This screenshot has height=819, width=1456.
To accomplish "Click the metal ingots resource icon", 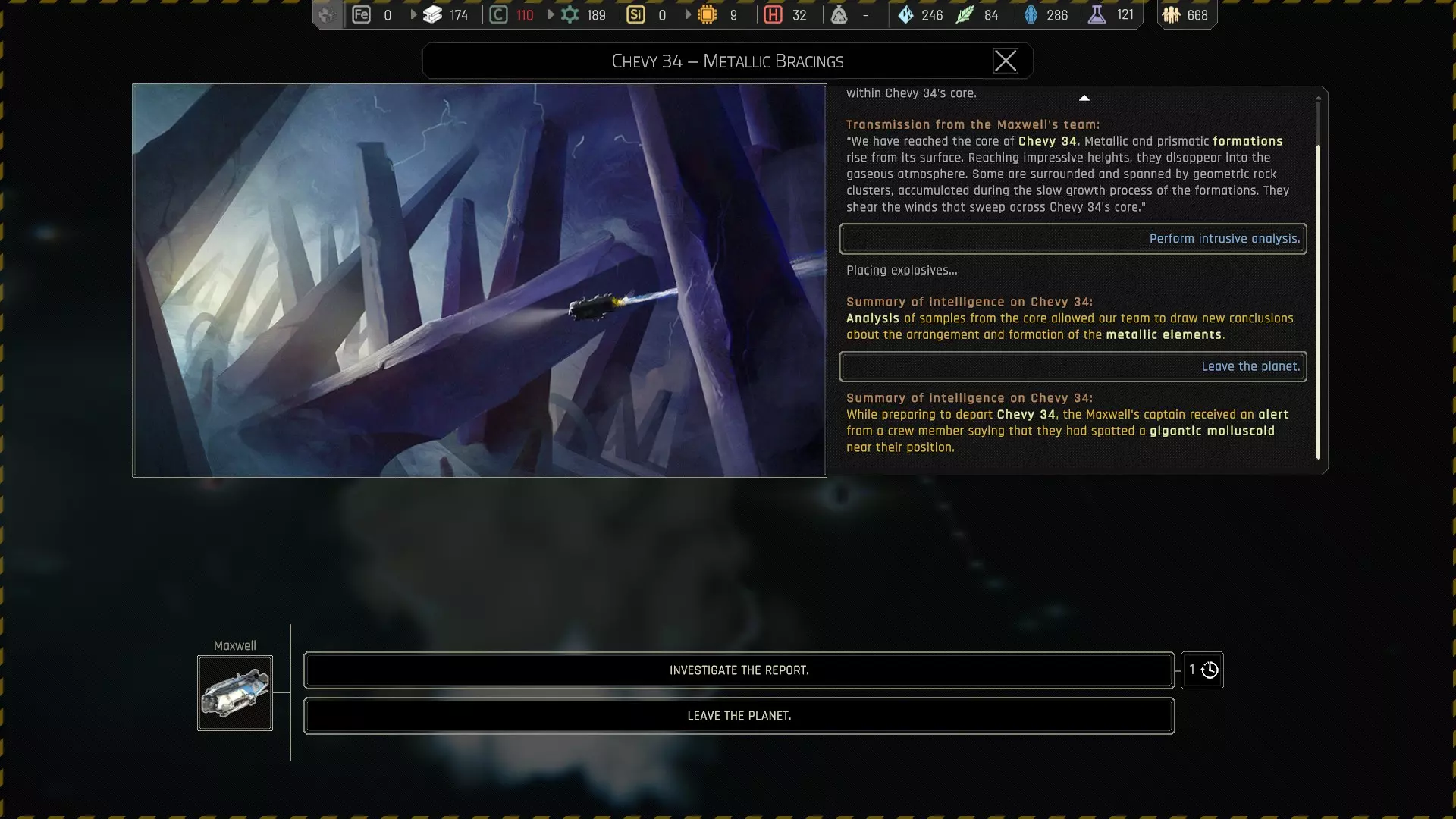I will [x=433, y=14].
